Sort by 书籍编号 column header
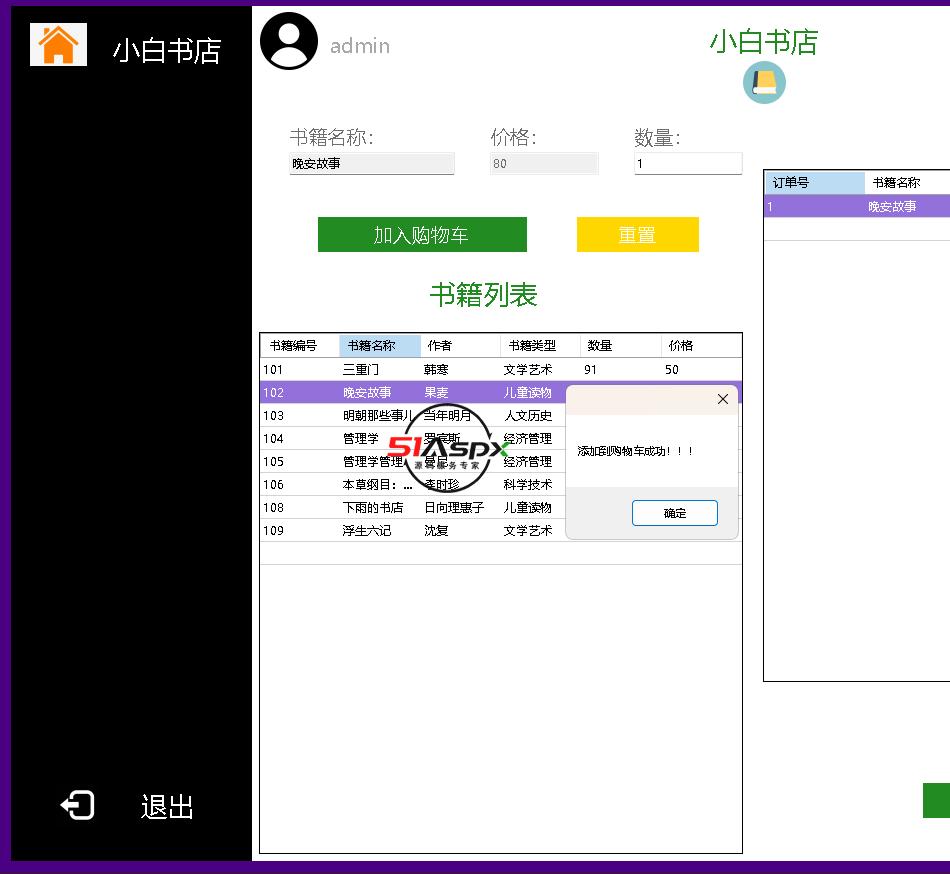The width and height of the screenshot is (950, 874). [299, 346]
